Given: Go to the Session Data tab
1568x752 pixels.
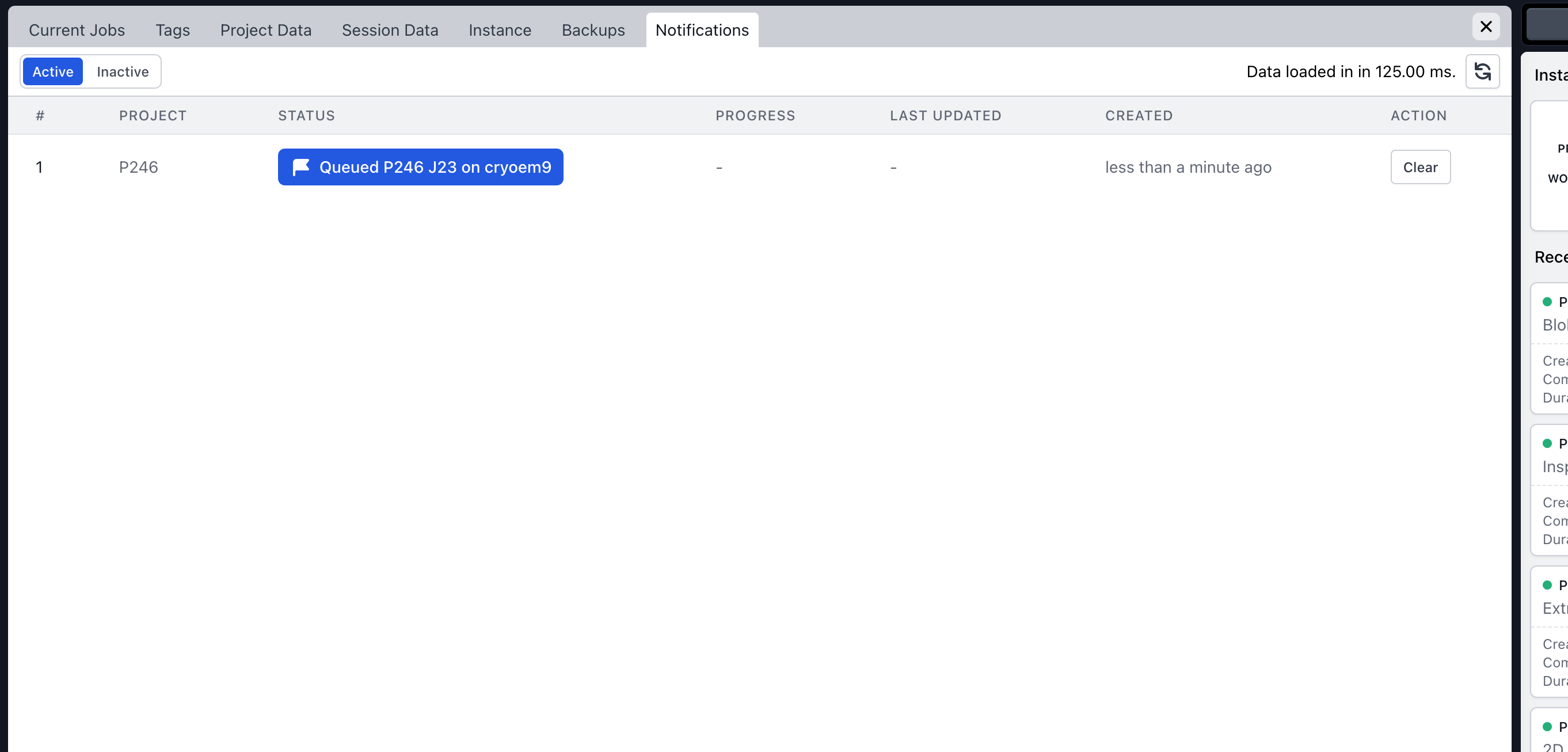Looking at the screenshot, I should coord(390,31).
